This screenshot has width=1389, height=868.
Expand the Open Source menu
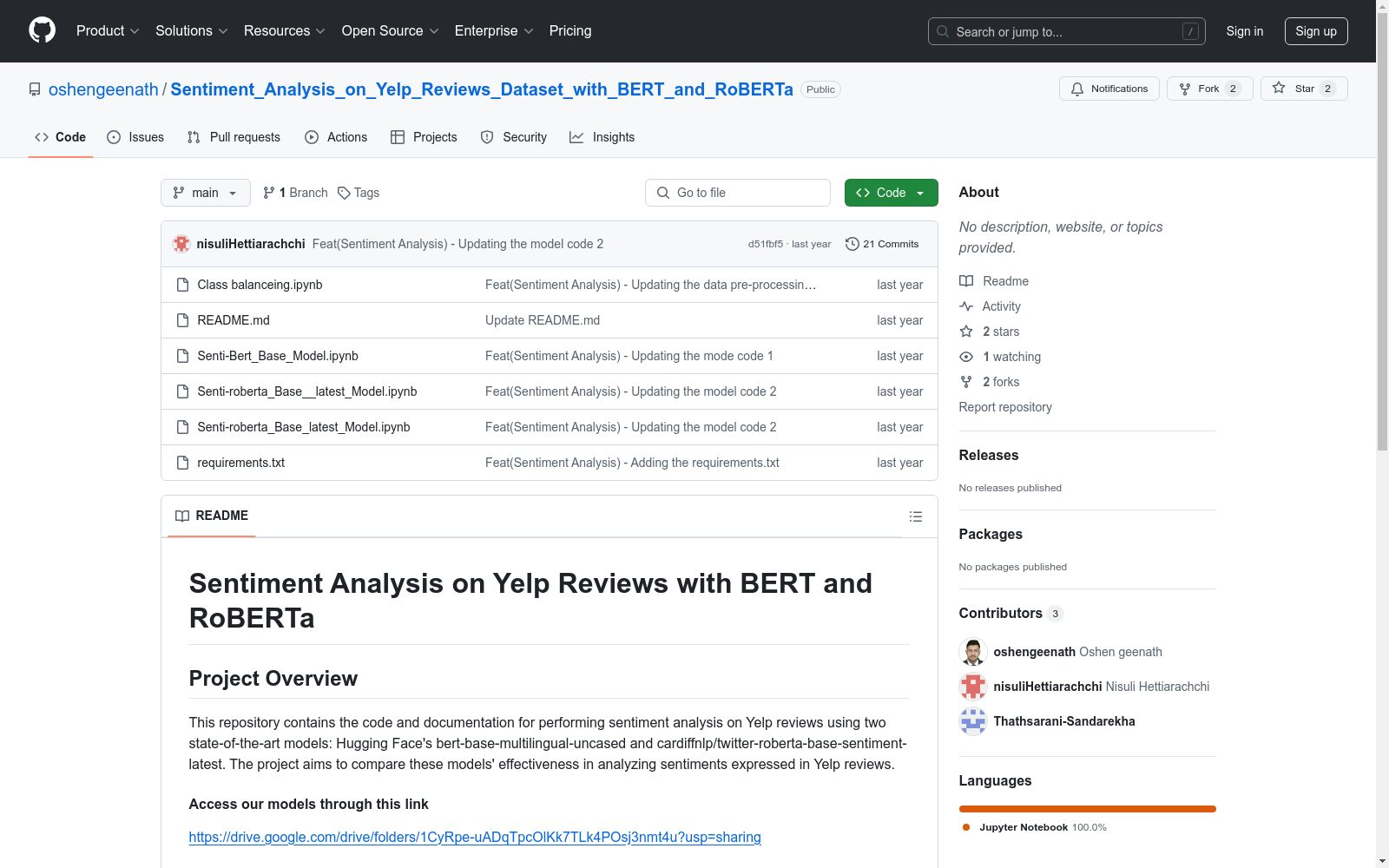point(390,31)
